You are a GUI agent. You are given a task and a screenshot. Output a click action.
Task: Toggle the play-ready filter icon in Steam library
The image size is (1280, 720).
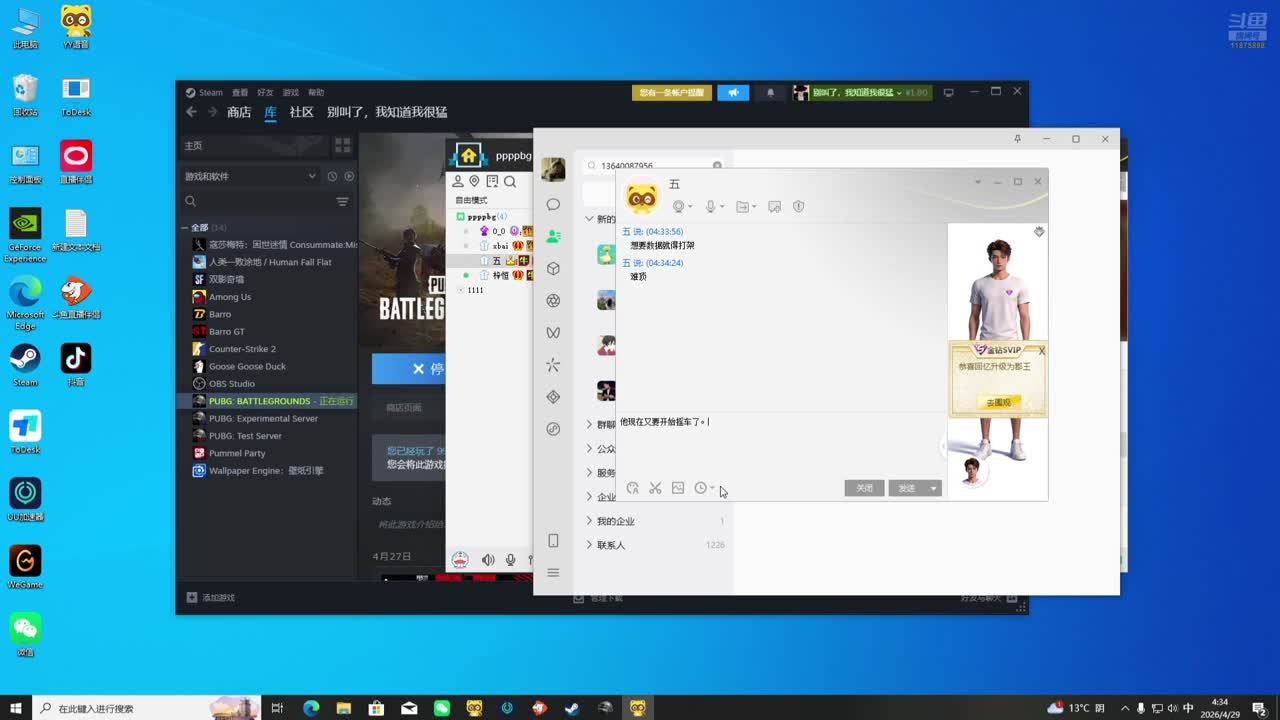349,176
